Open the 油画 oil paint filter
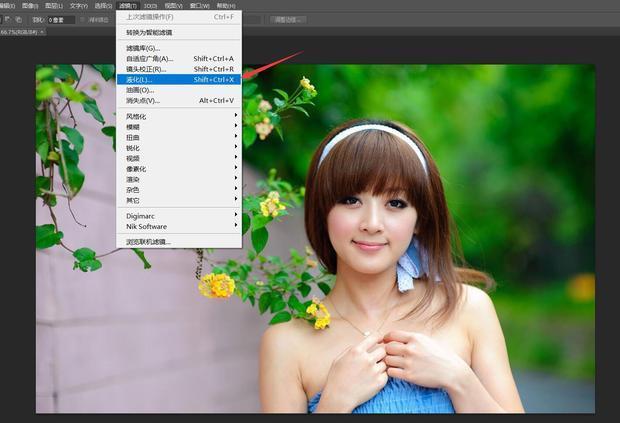The height and width of the screenshot is (423, 620). [141, 90]
